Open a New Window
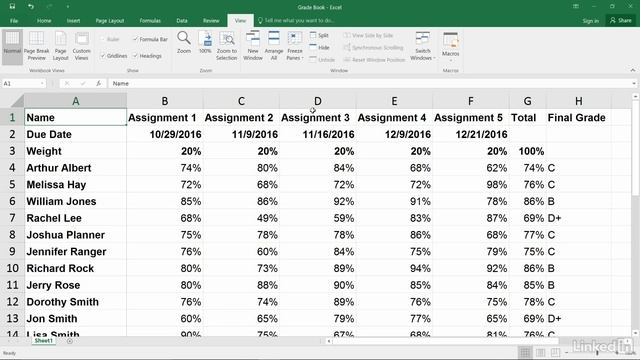The width and height of the screenshot is (640, 360). [253, 46]
